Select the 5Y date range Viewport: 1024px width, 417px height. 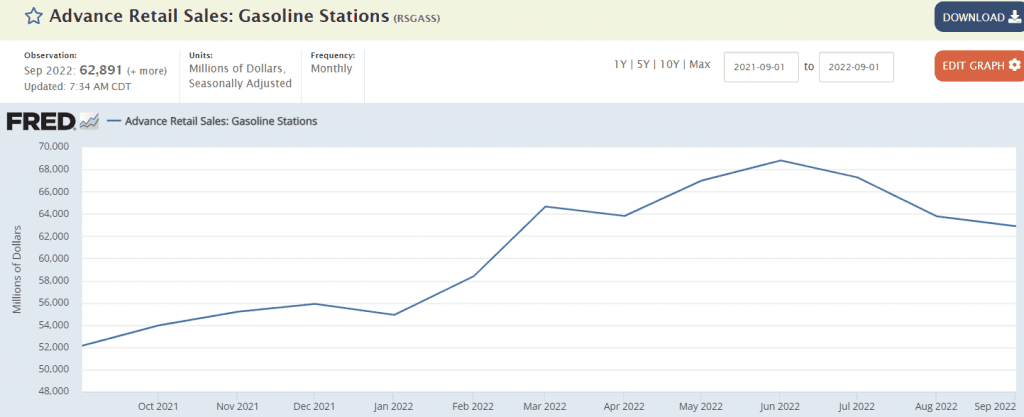(643, 65)
